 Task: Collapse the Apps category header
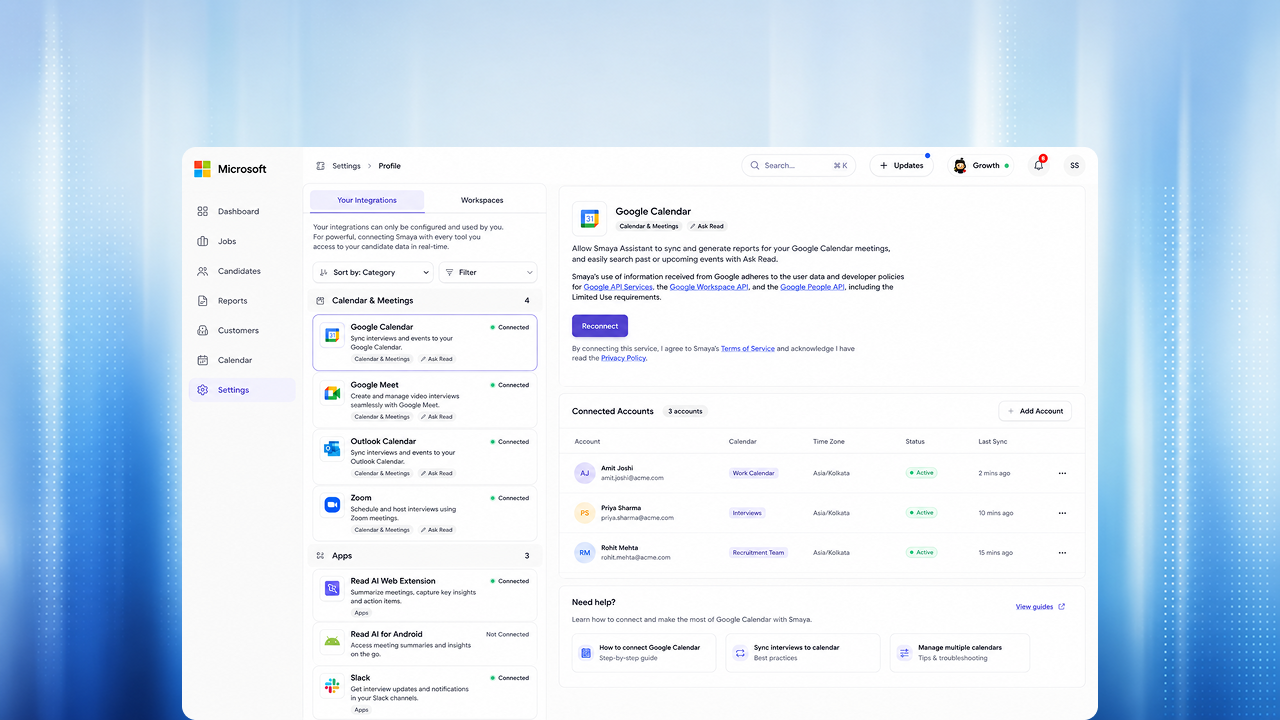[x=425, y=555]
